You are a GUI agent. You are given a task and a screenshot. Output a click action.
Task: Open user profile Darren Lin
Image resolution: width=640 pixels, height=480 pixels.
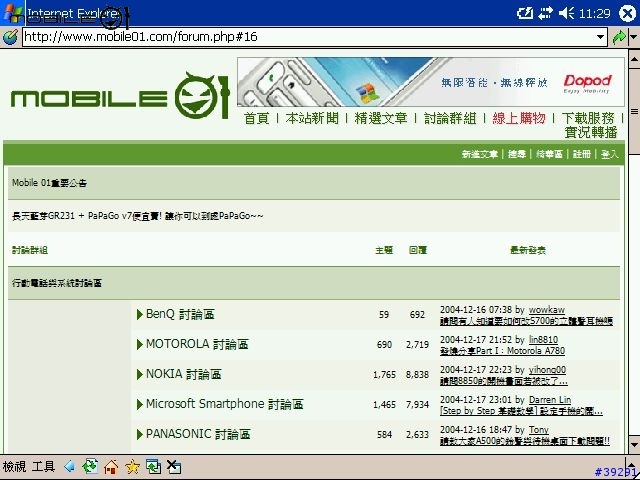click(550, 400)
